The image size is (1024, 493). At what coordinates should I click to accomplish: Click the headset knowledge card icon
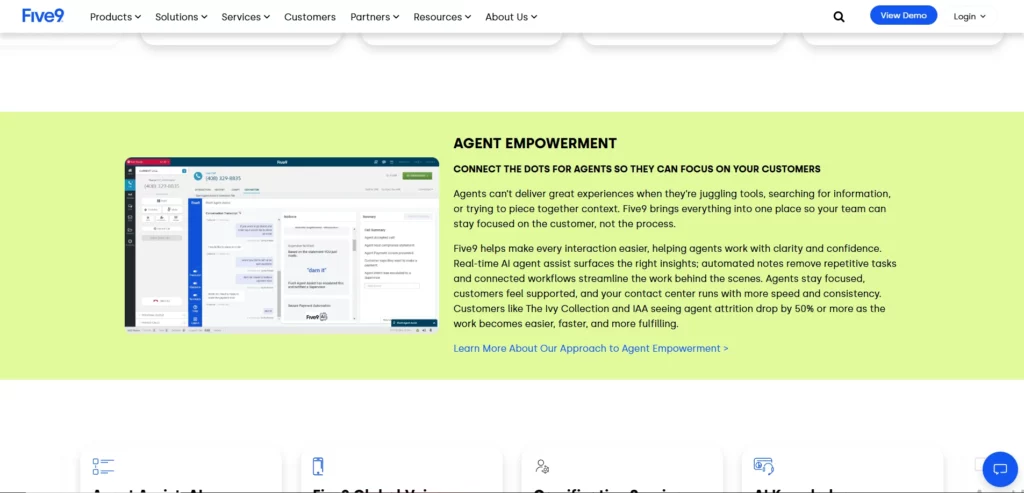763,466
